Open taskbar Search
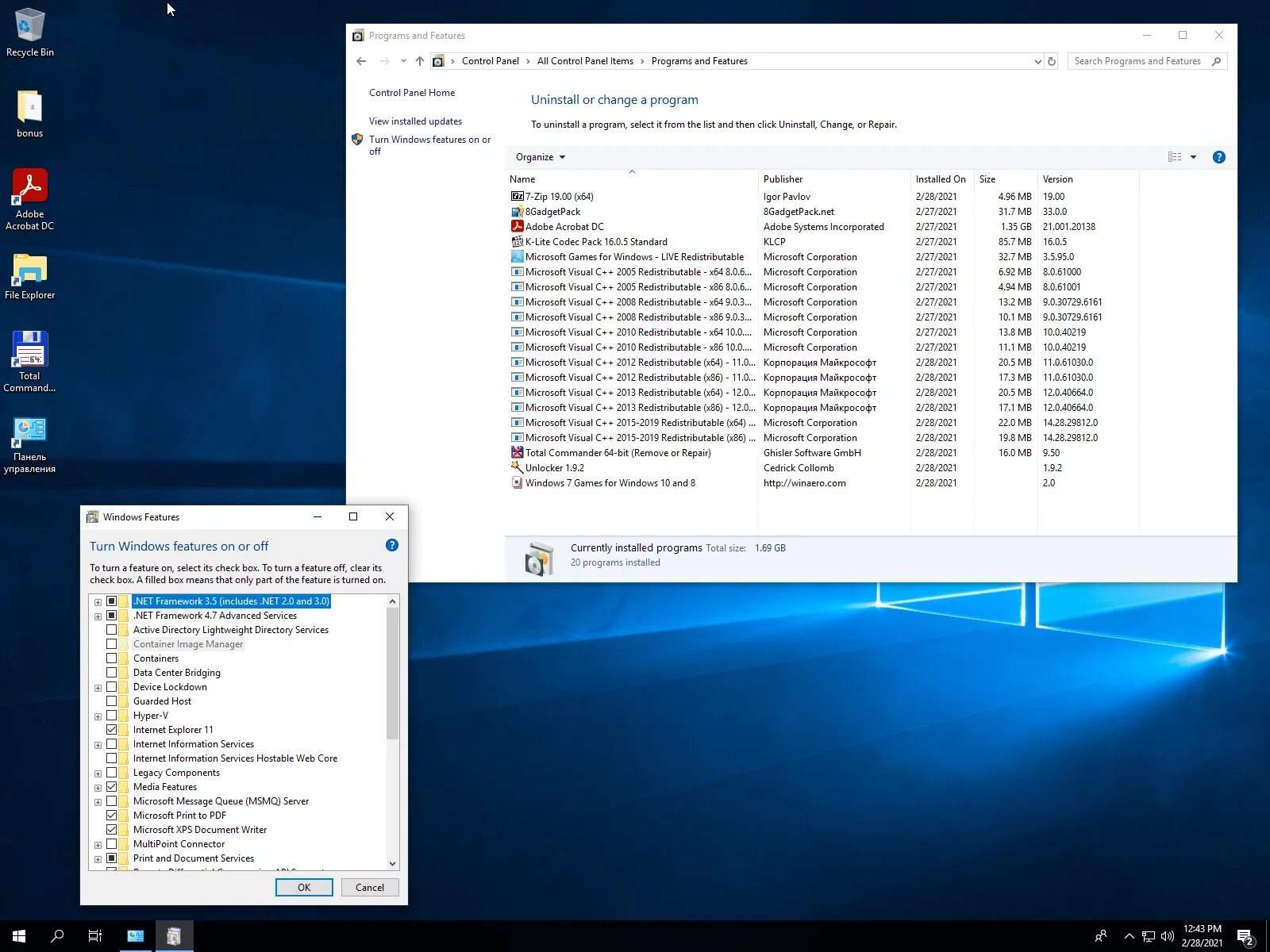 tap(57, 936)
